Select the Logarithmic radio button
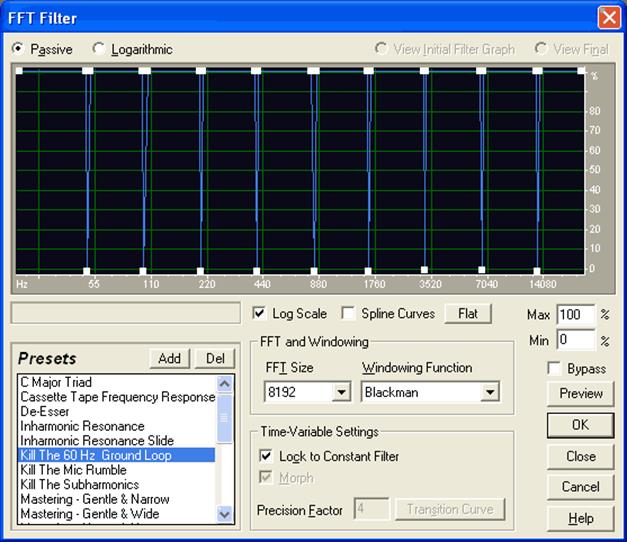 tap(98, 49)
